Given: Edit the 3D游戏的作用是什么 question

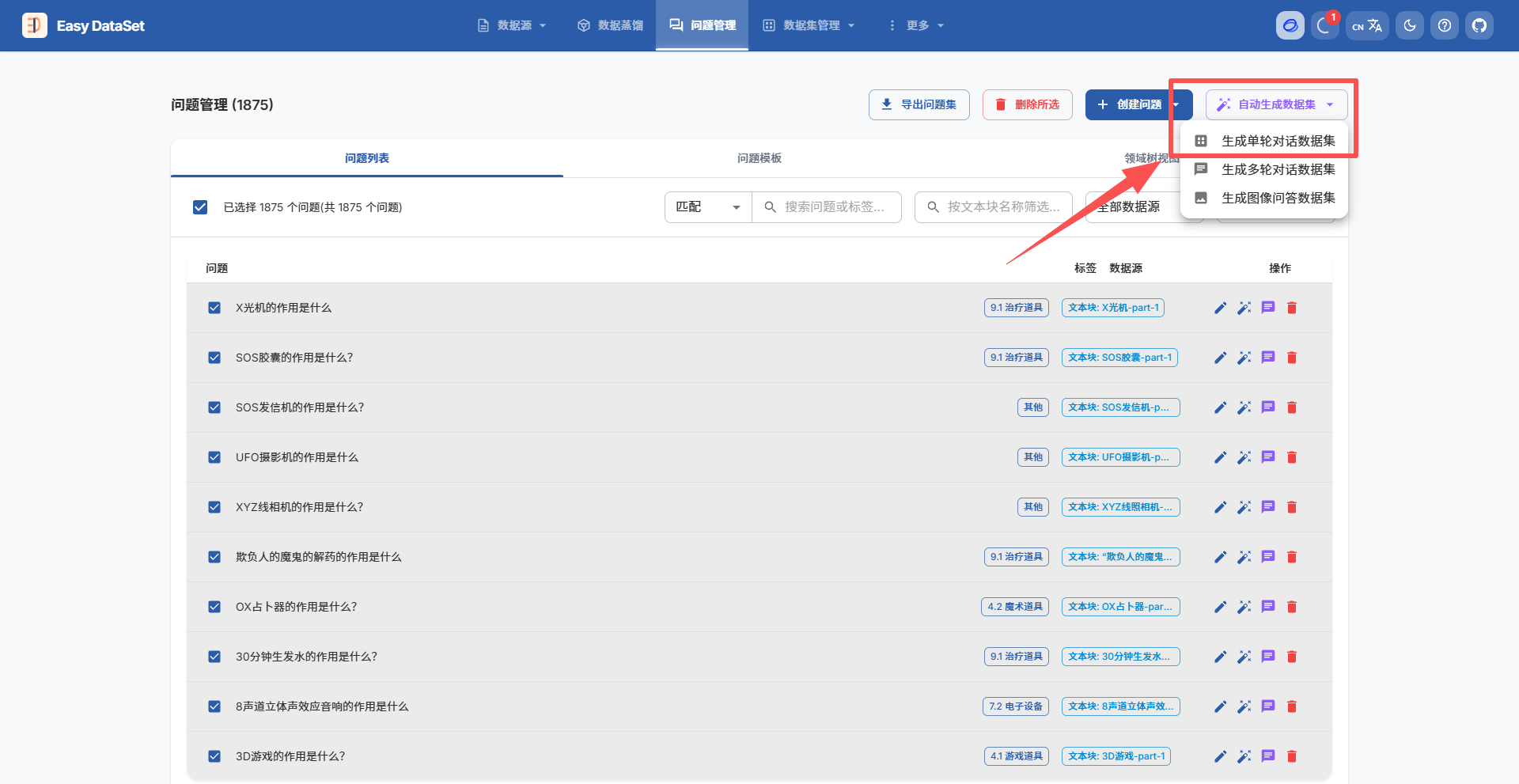Looking at the screenshot, I should [x=1221, y=756].
